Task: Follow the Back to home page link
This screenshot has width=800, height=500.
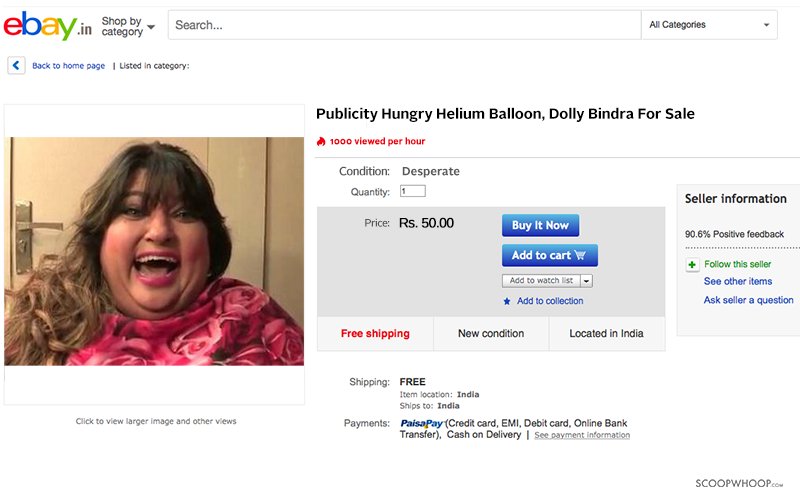Action: (68, 66)
